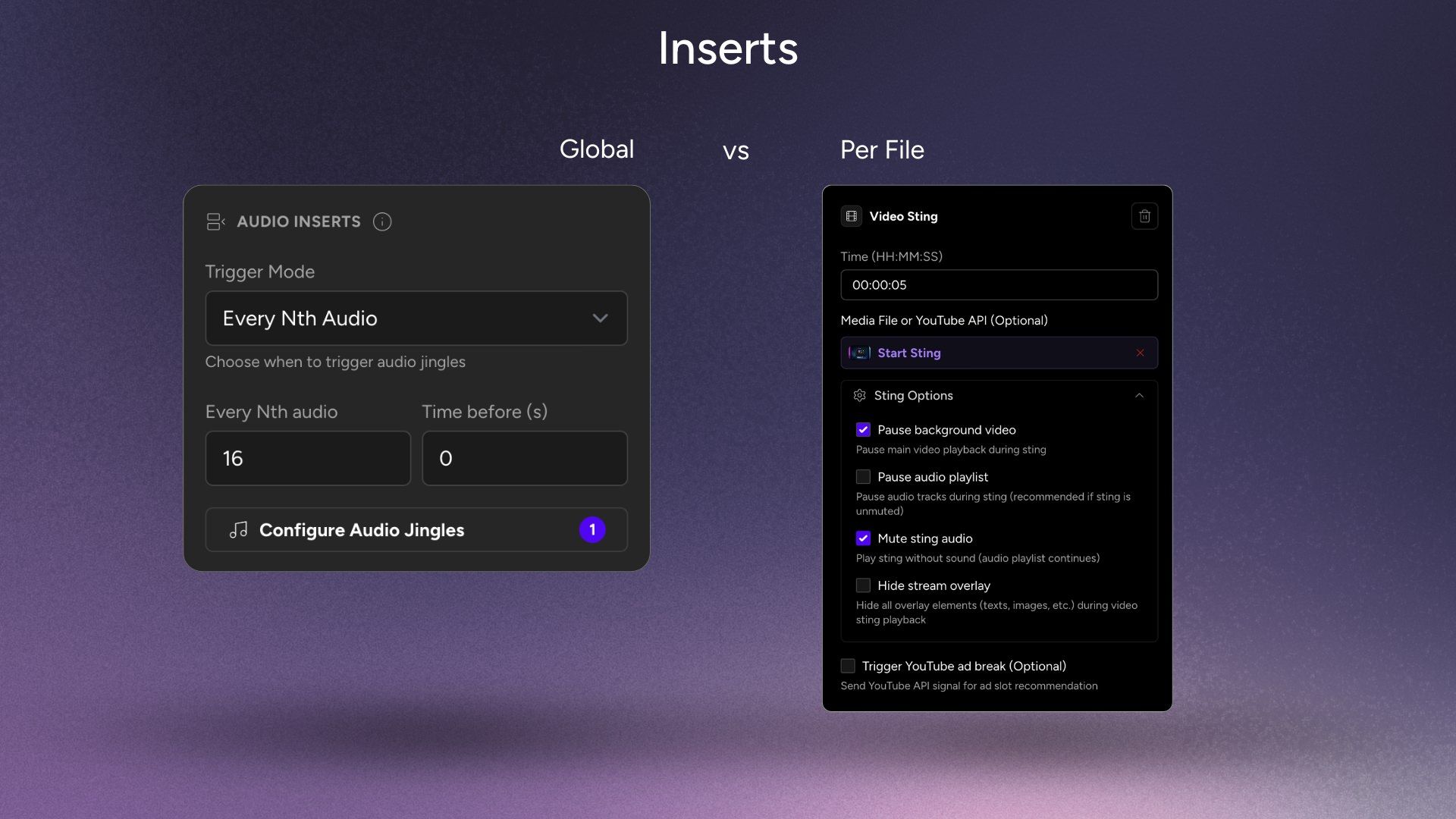Image resolution: width=1456 pixels, height=819 pixels.
Task: Click the Time before (s) field
Action: pyautogui.click(x=524, y=458)
